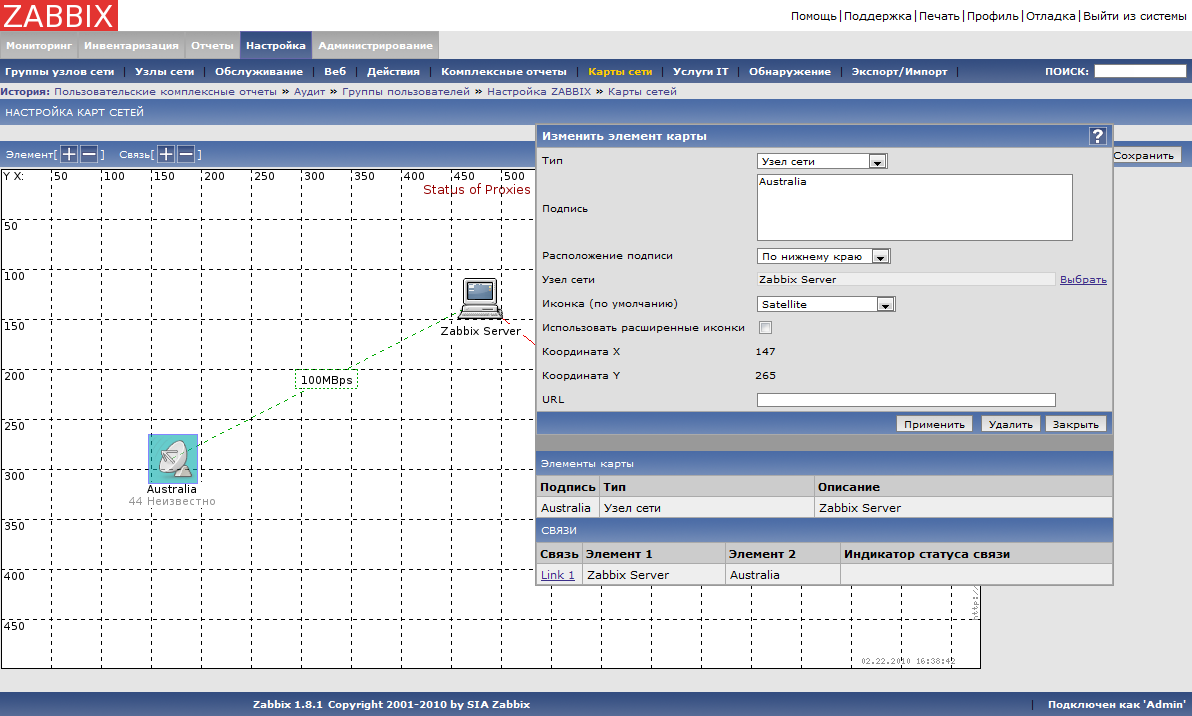Focus the search input field
1192x716 pixels.
tap(1140, 71)
